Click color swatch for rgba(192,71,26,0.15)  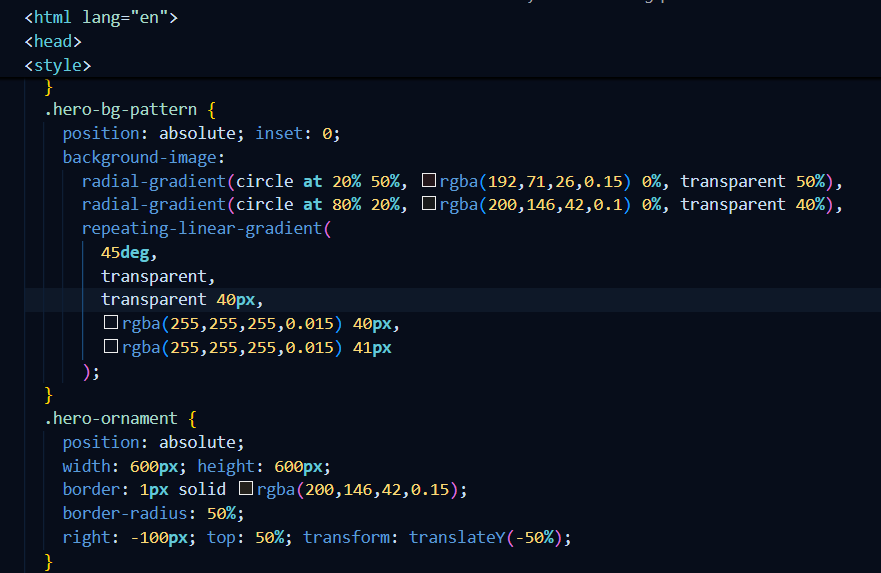click(429, 180)
